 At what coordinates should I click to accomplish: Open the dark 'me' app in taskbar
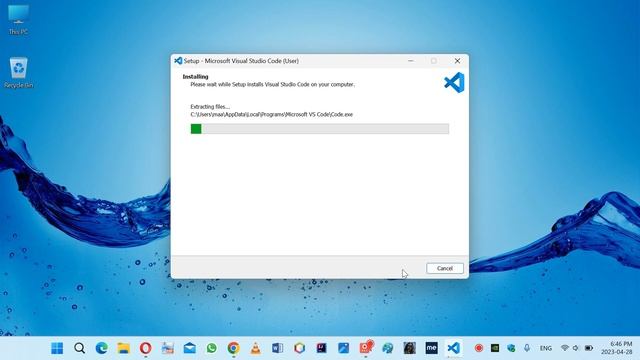(x=431, y=348)
